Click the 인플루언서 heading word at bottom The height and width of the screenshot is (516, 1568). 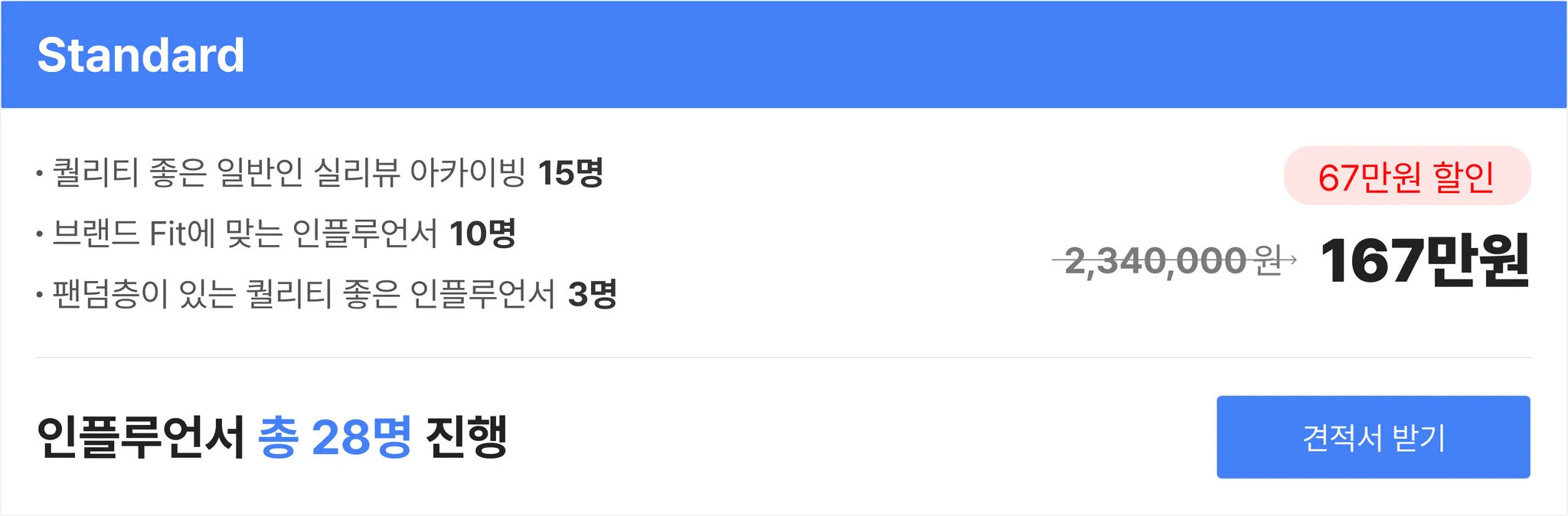point(141,437)
